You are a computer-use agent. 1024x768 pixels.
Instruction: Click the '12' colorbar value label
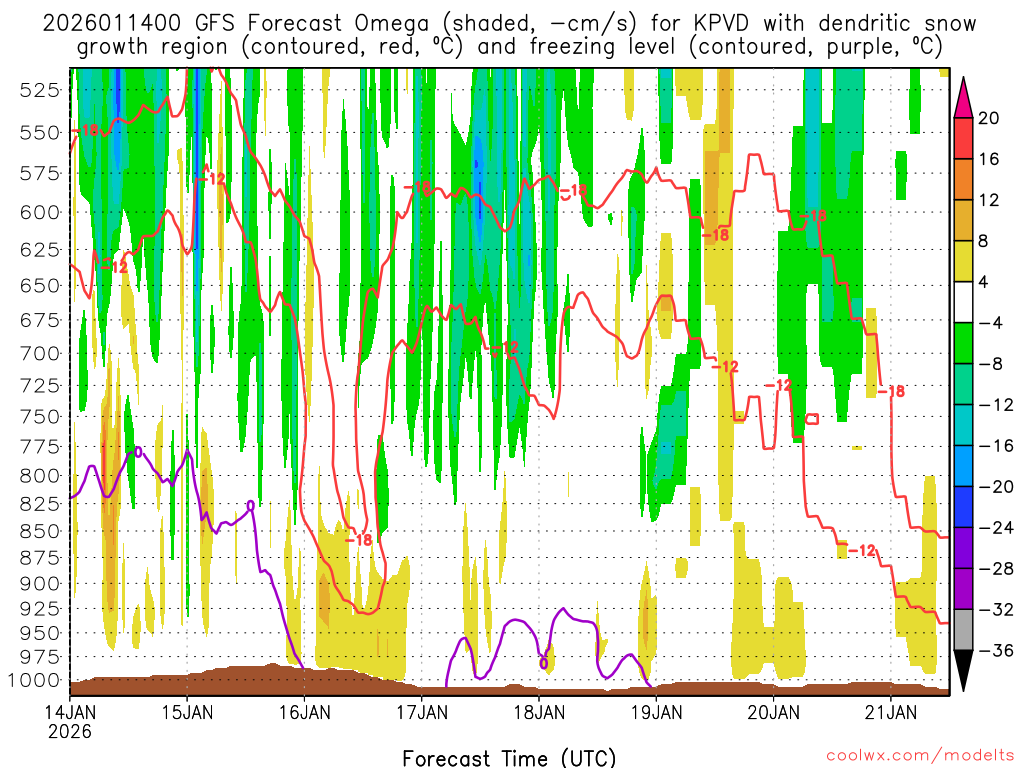(989, 200)
